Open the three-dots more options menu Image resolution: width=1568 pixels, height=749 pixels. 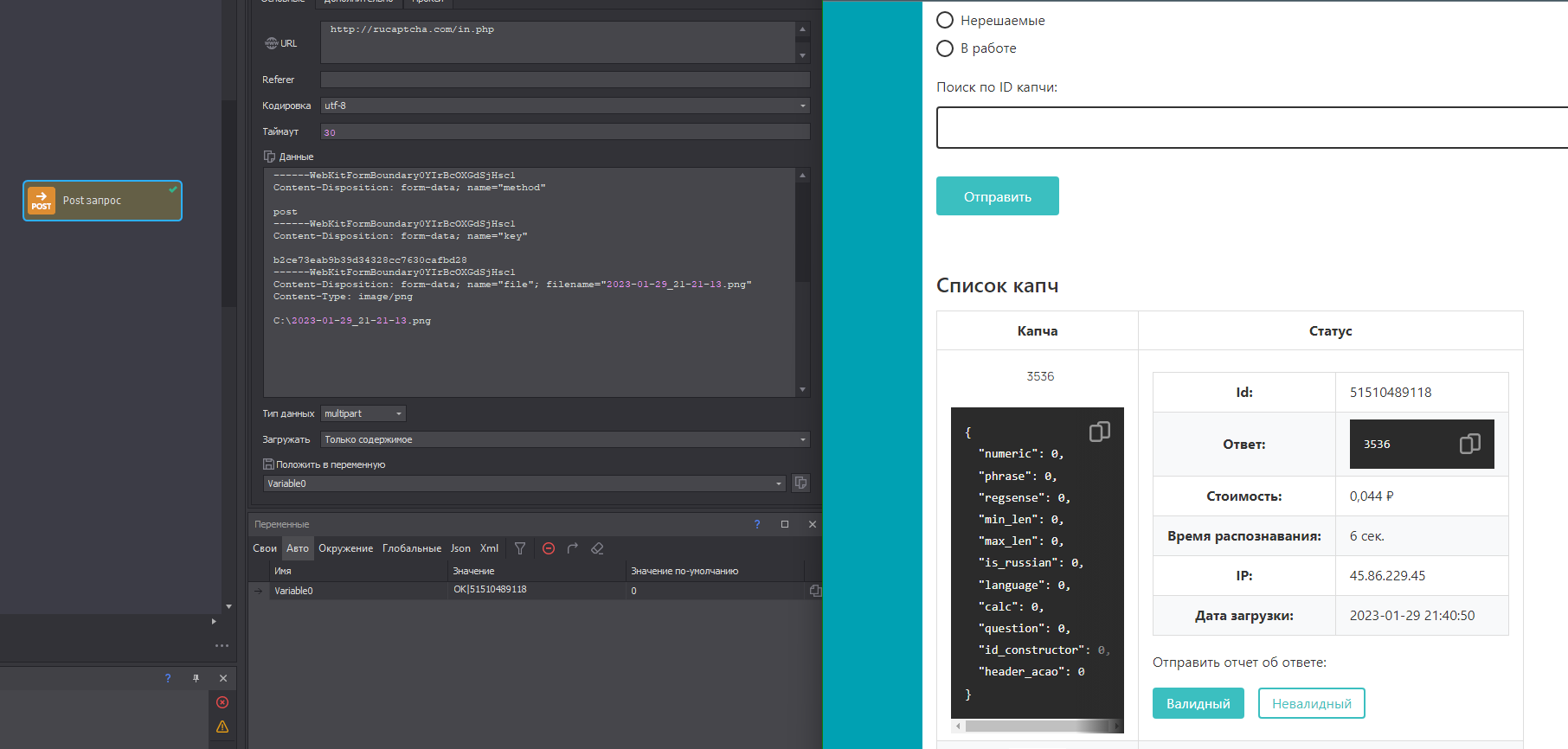point(222,645)
